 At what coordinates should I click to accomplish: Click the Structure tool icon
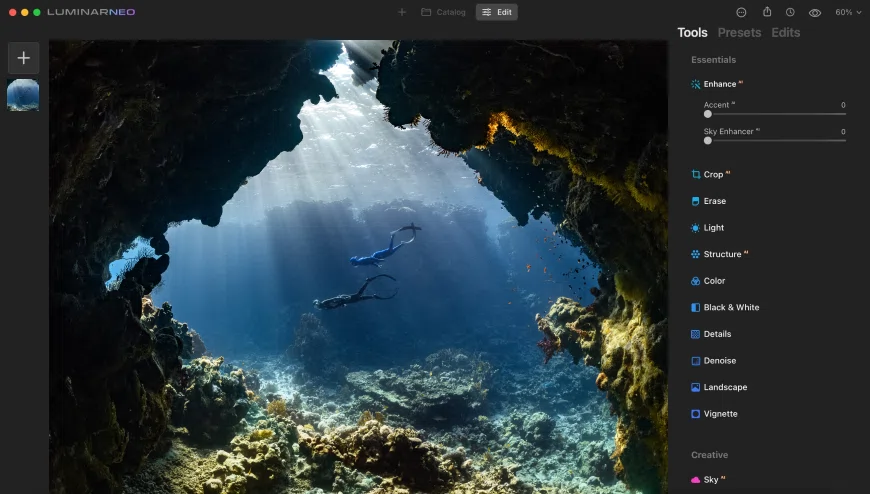tap(695, 254)
